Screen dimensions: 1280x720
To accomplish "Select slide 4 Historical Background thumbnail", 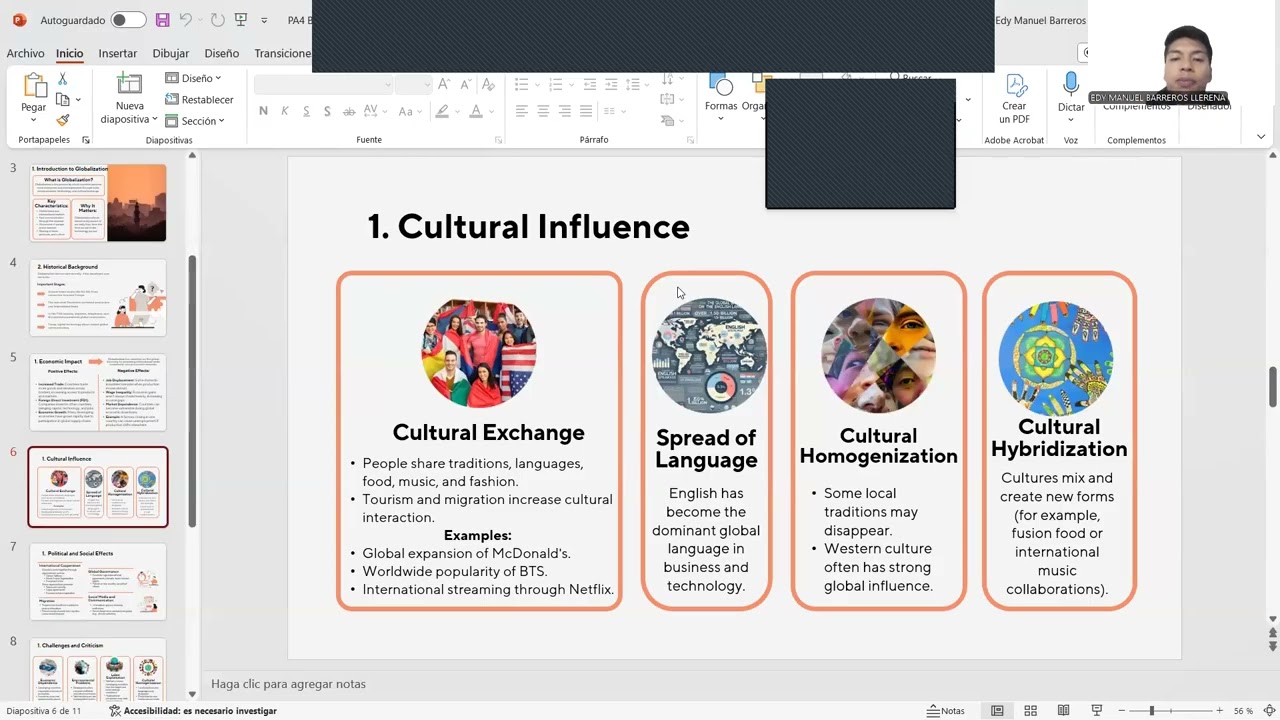I will point(98,297).
